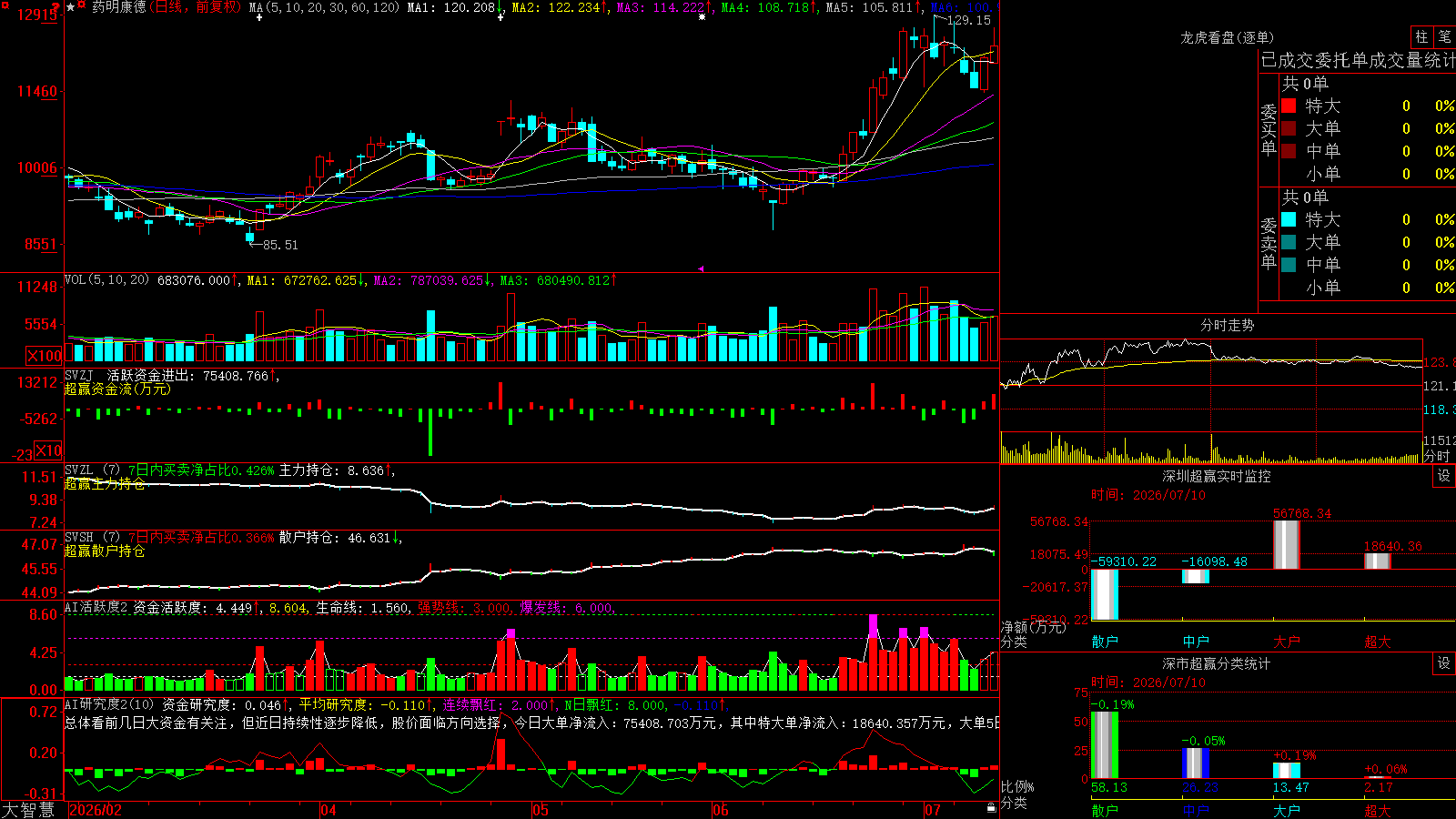Viewport: 1456px width, 819px height.
Task: Click the 2026/02 date marker on time axis
Action: (96, 810)
